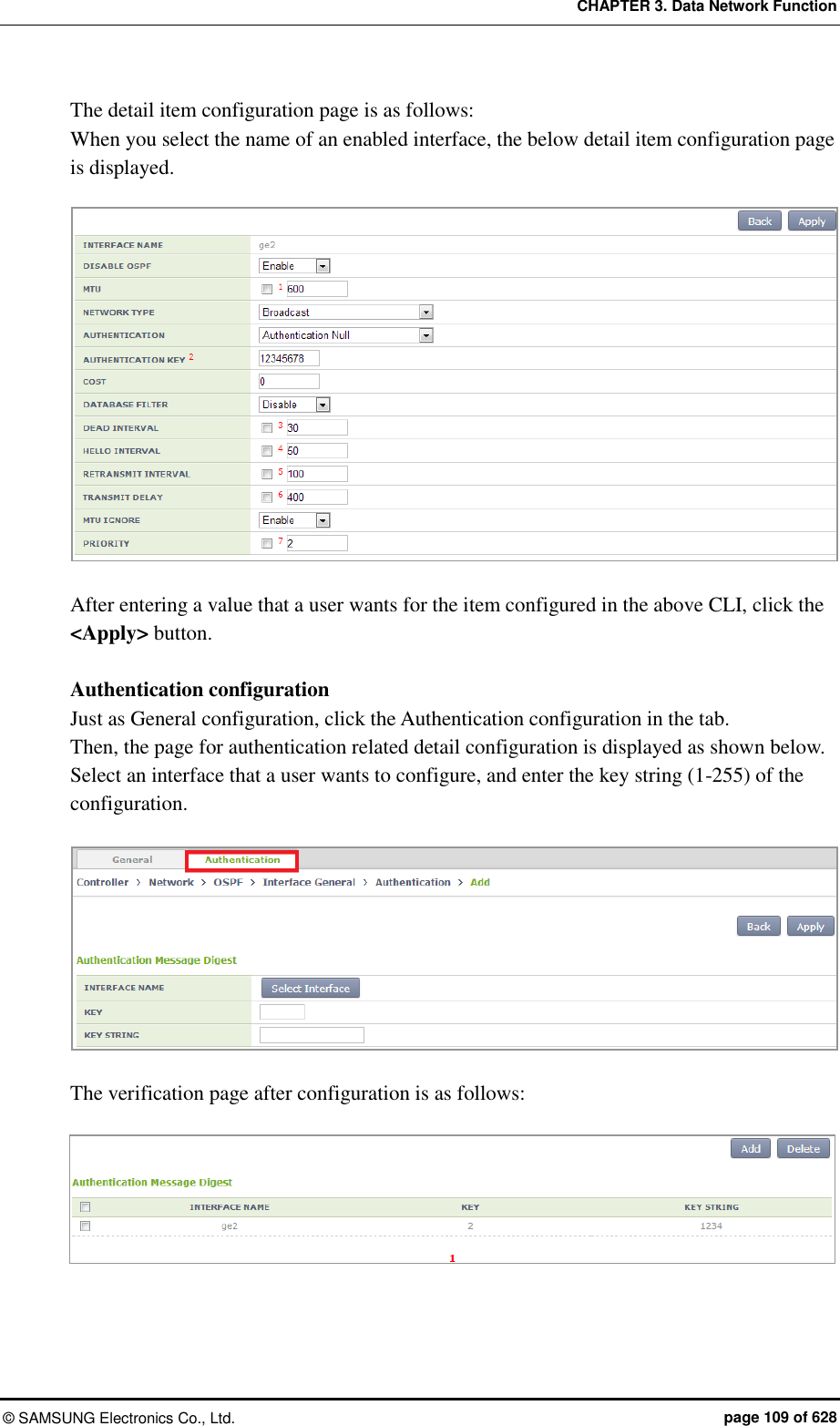Click page number 1 in pagination
Image resolution: width=840 pixels, height=1426 pixels.
(x=452, y=1258)
